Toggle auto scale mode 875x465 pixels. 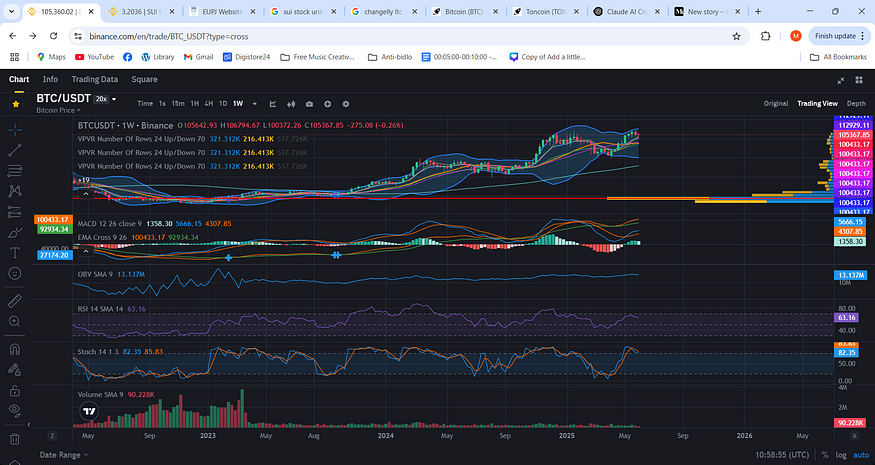(x=861, y=455)
